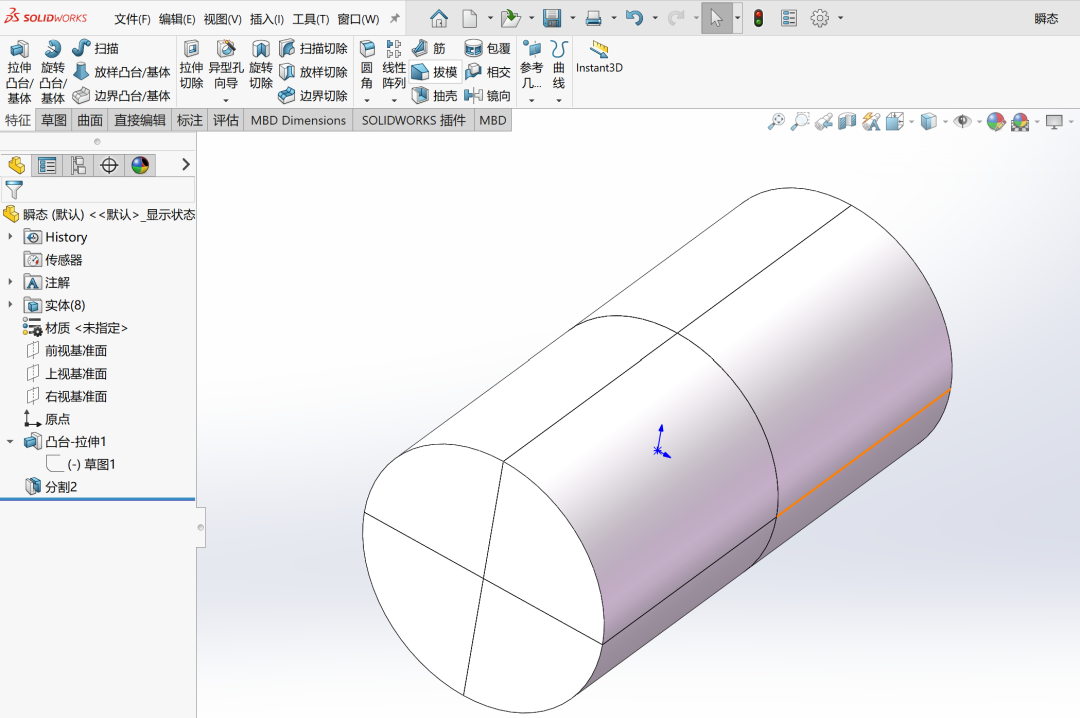The height and width of the screenshot is (718, 1080).
Task: Open the Options gear icon
Action: tap(820, 18)
